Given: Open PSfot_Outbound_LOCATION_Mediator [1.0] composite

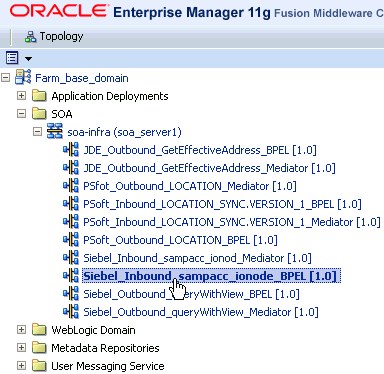Looking at the screenshot, I should click(190, 186).
